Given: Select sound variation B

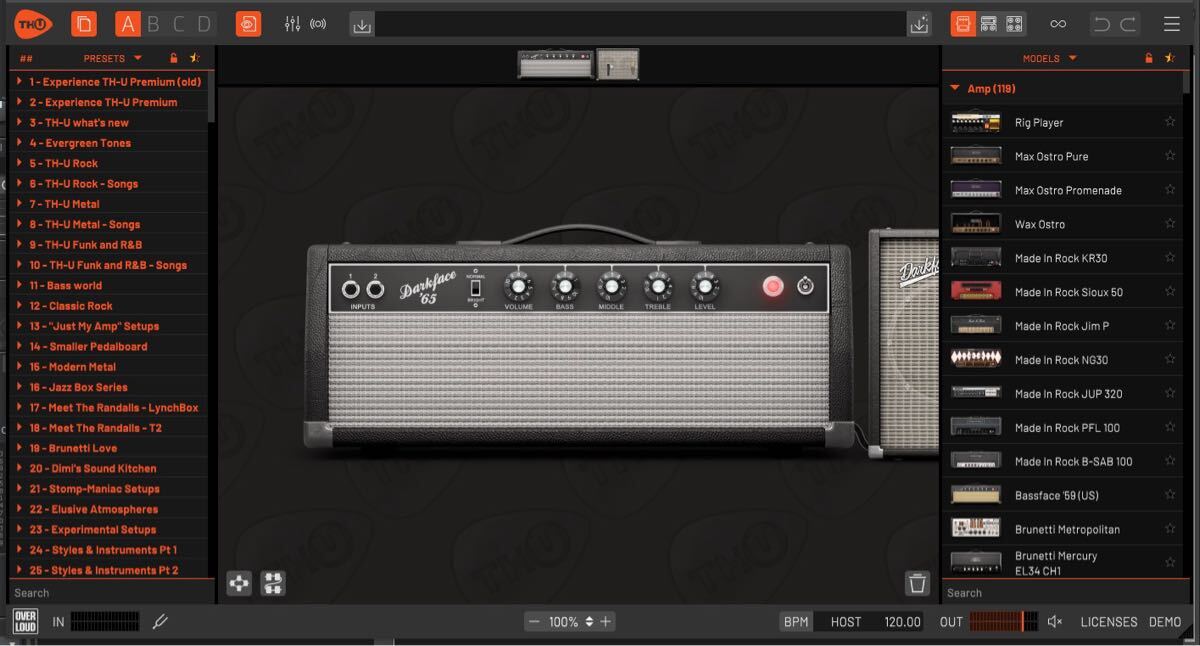Looking at the screenshot, I should (153, 24).
